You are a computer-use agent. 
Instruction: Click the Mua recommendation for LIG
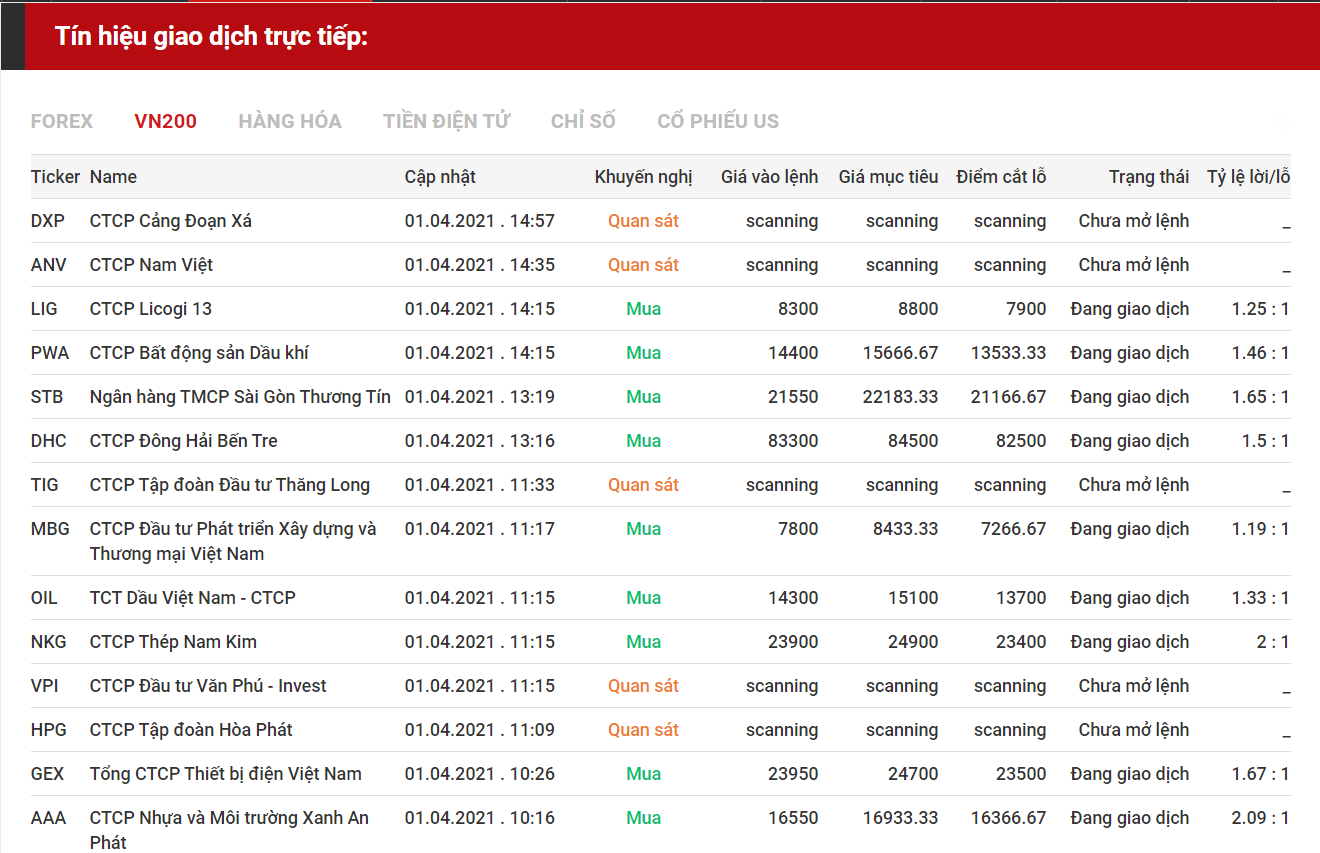coord(643,309)
